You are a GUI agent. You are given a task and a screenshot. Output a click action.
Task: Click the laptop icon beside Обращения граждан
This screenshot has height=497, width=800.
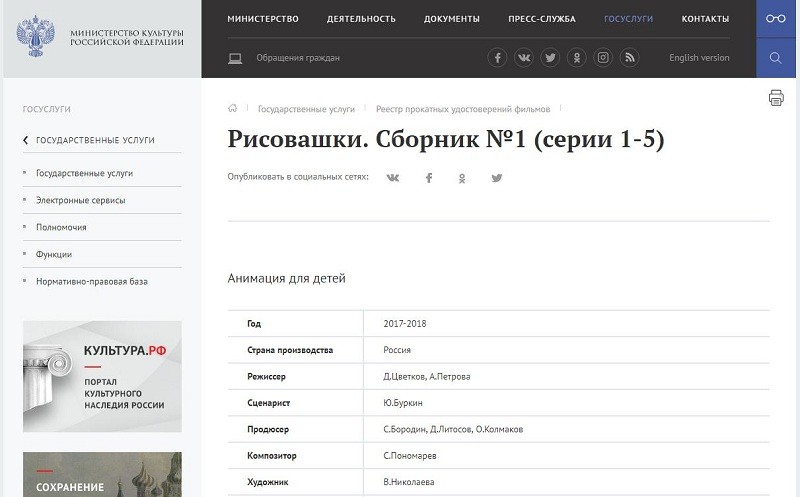tap(235, 58)
